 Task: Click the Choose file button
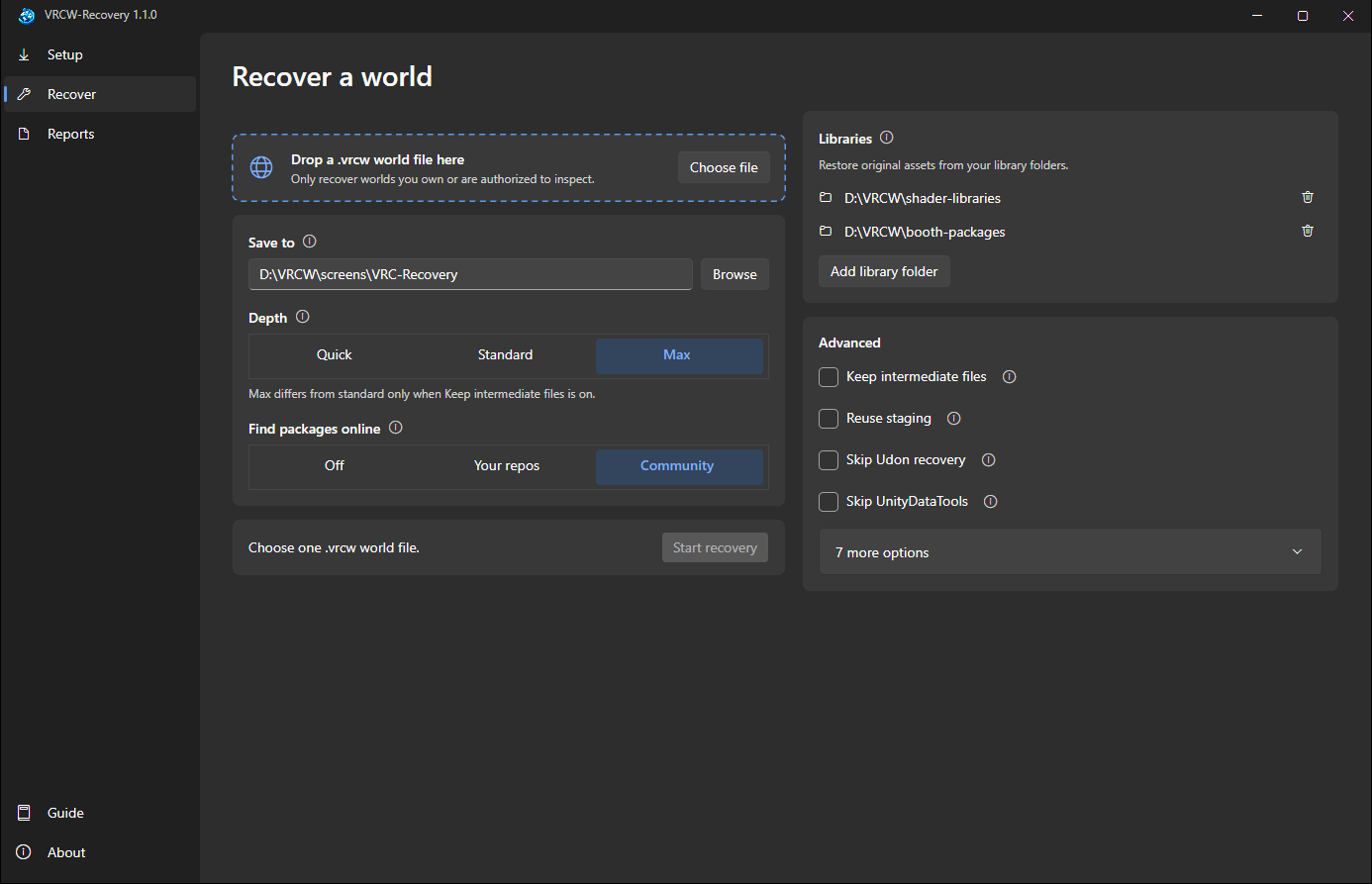coord(724,167)
